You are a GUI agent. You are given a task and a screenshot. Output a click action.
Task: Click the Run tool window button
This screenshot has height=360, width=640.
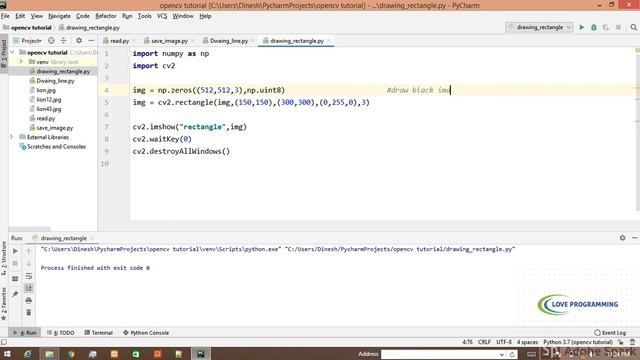click(x=25, y=333)
